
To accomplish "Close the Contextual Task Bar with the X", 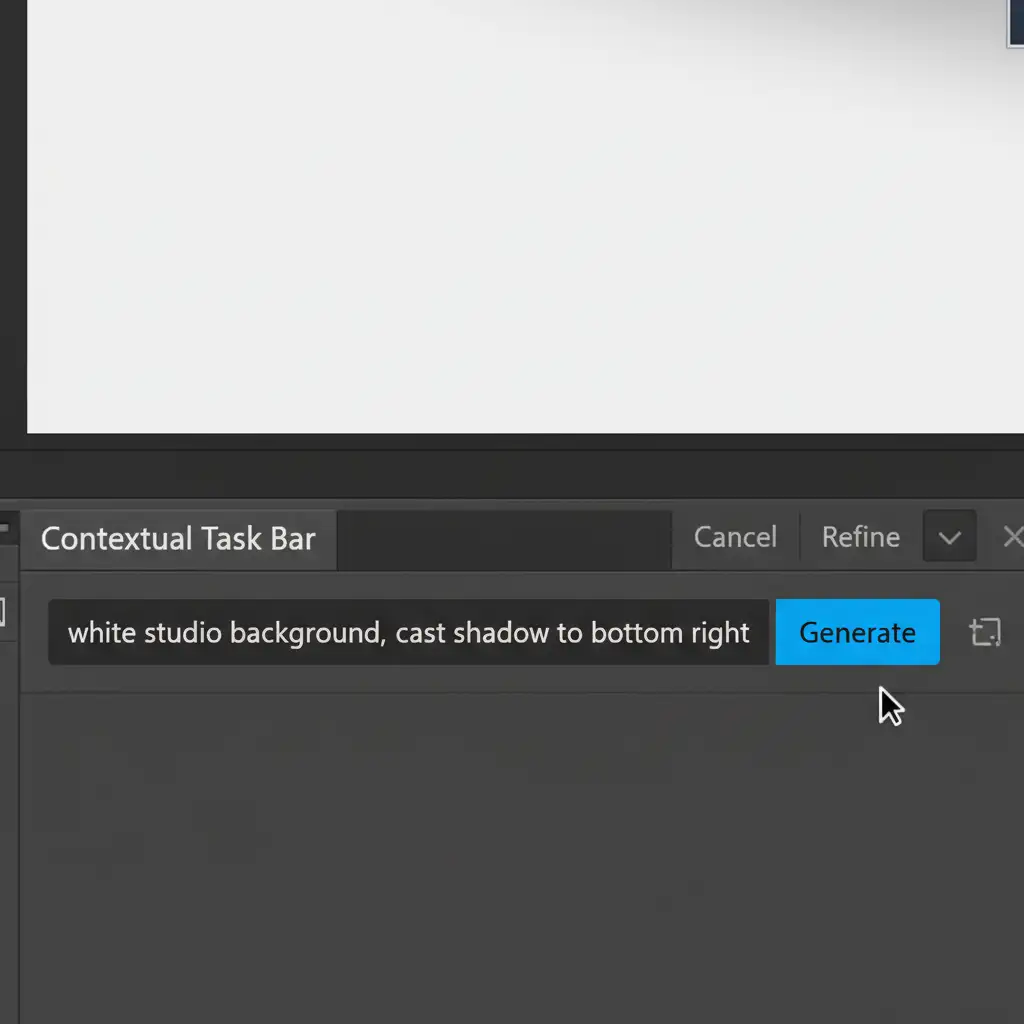I will point(1012,537).
